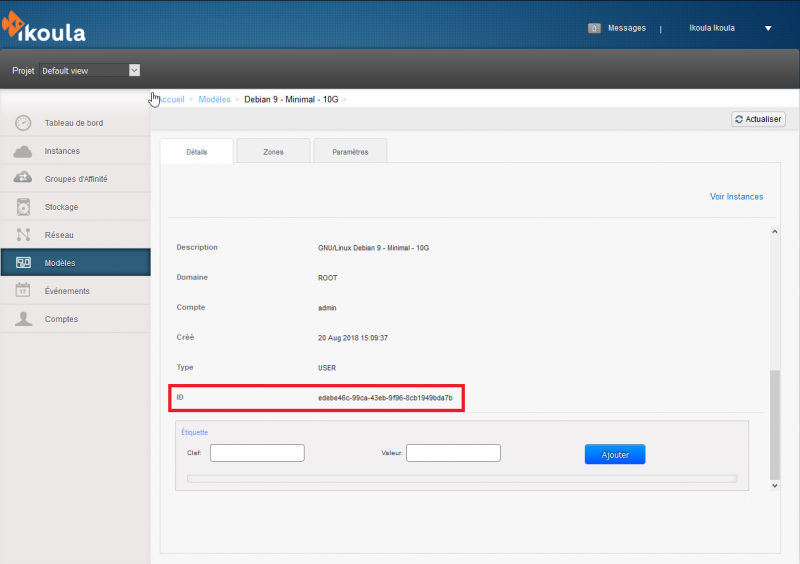Focus the Valeur input field

coord(453,453)
